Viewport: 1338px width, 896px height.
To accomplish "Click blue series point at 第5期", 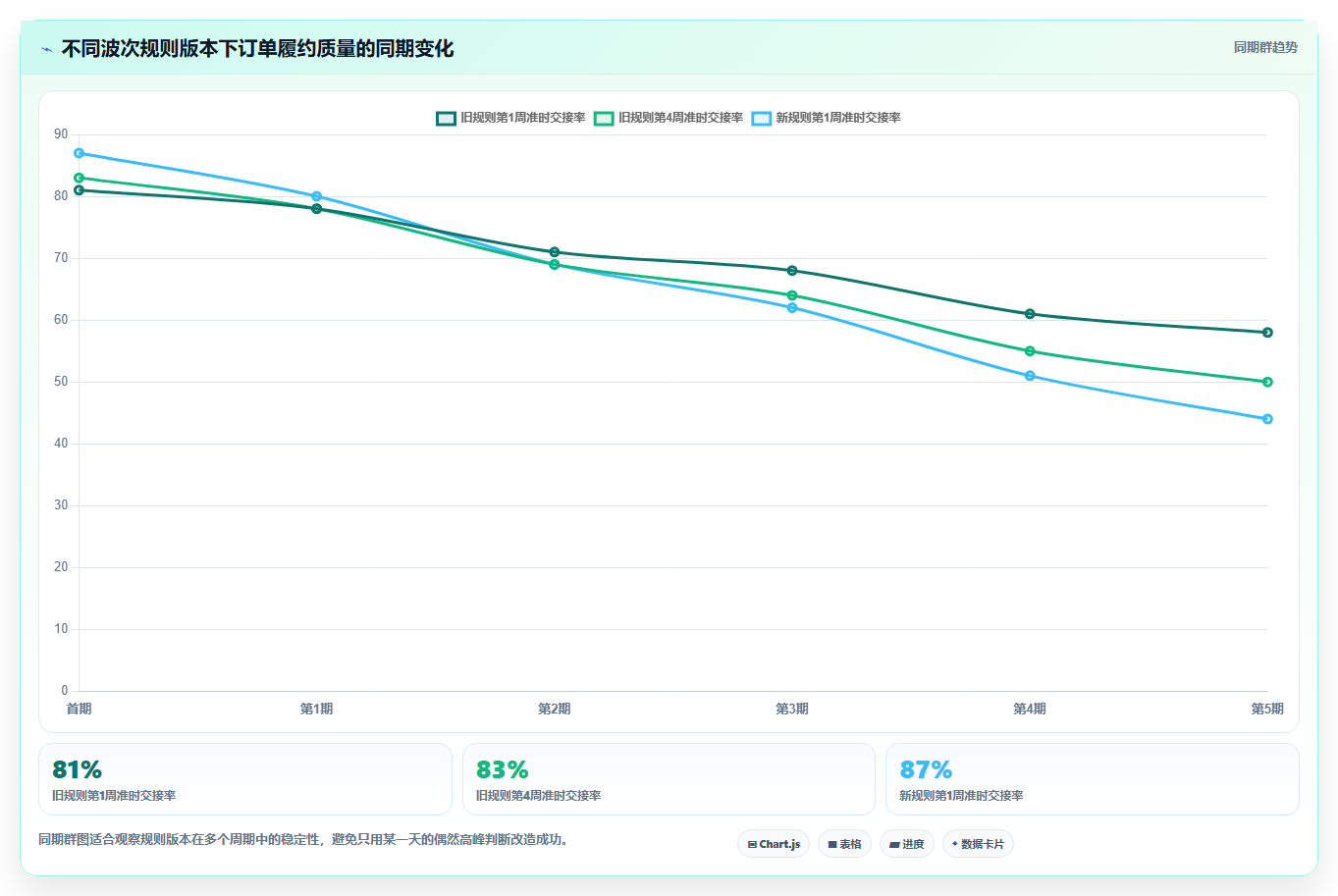I will click(1267, 419).
